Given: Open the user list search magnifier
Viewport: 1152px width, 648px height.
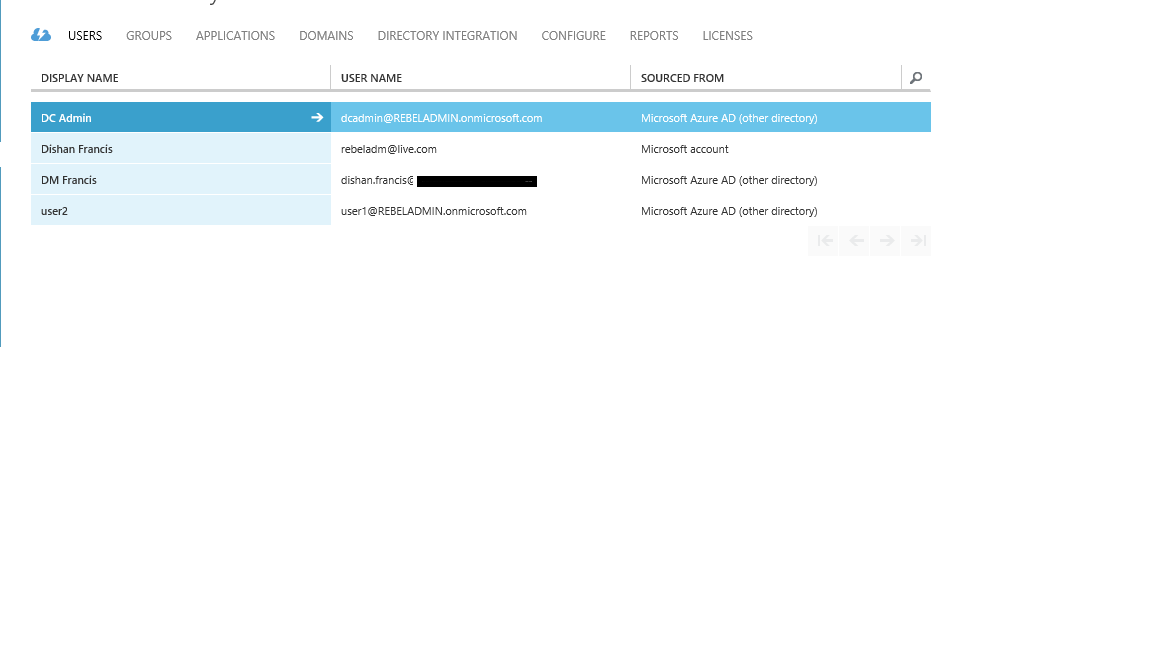Looking at the screenshot, I should 916,78.
